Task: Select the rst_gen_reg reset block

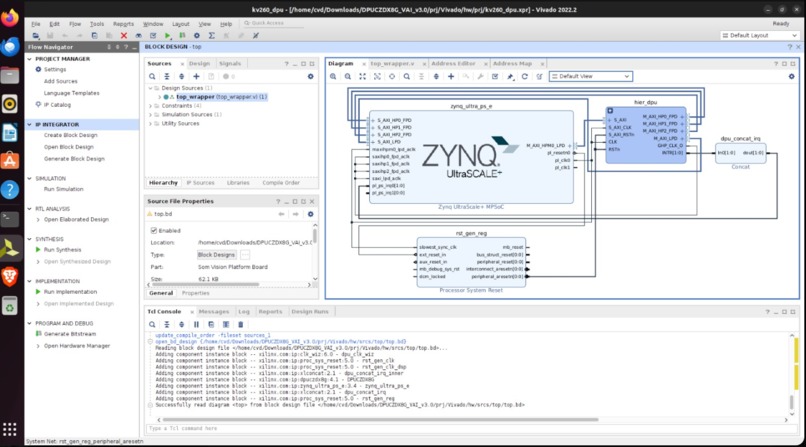Action: 471,262
